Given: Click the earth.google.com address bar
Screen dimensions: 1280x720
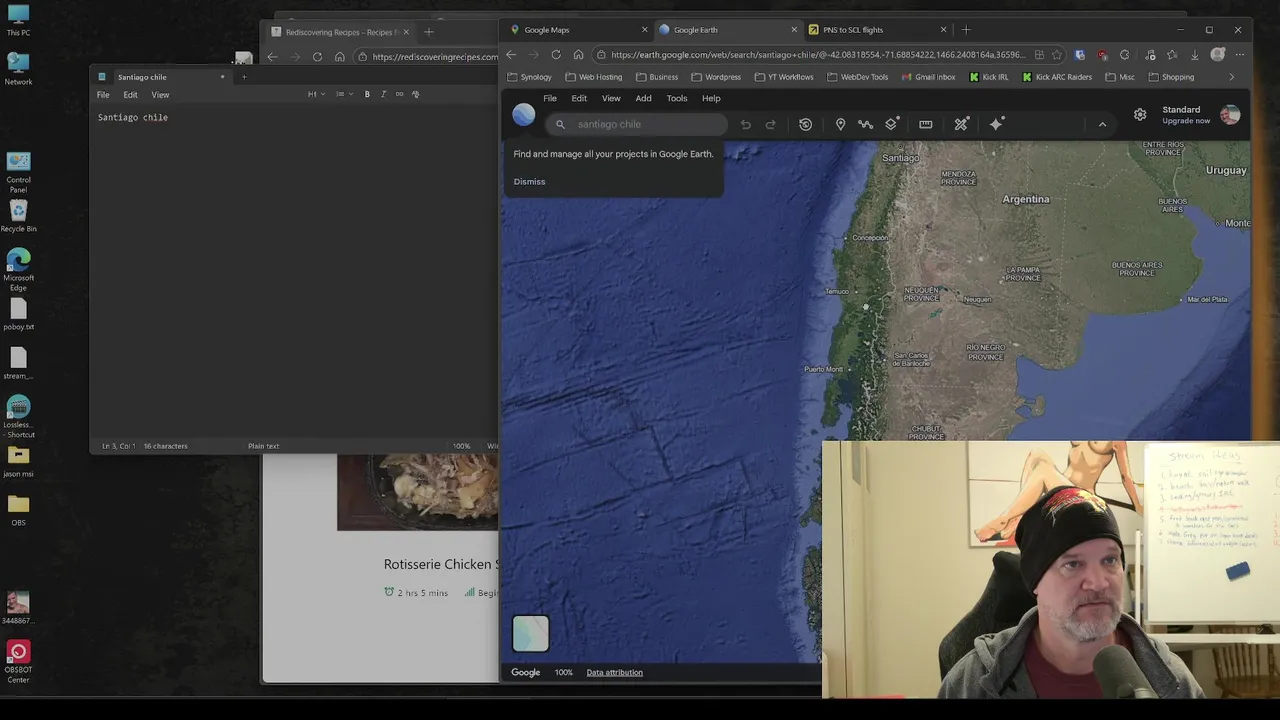Looking at the screenshot, I should point(818,55).
